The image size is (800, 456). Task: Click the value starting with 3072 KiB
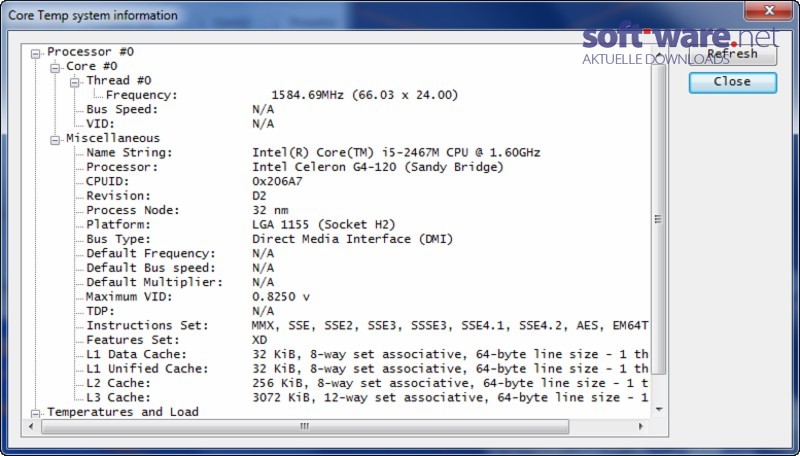click(450, 397)
